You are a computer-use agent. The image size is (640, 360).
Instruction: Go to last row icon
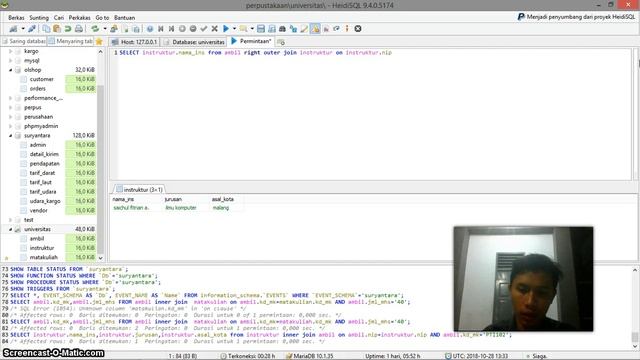tap(171, 29)
